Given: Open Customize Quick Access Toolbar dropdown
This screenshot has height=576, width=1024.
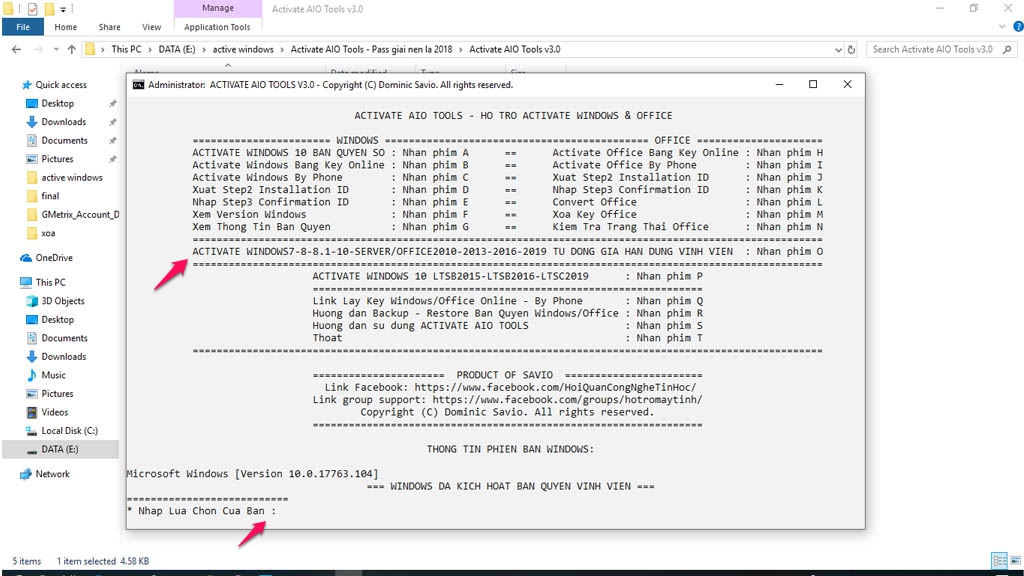Looking at the screenshot, I should [x=63, y=9].
